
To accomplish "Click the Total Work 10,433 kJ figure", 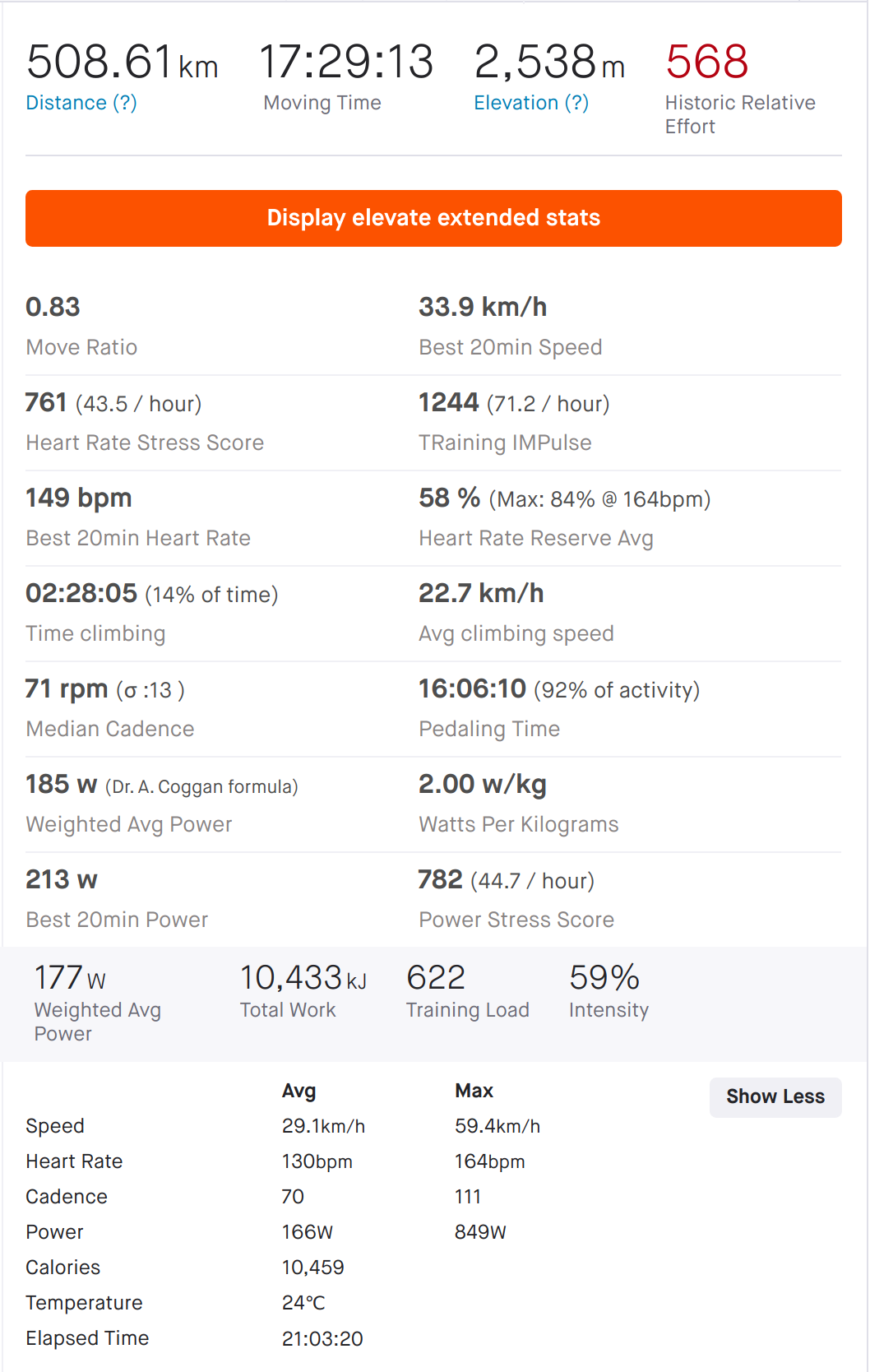I will pos(303,978).
